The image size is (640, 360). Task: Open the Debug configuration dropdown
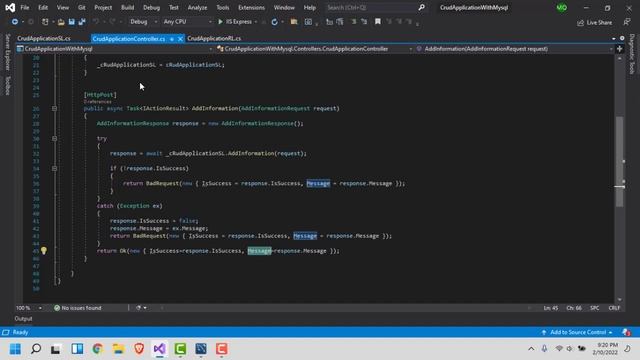pos(143,22)
